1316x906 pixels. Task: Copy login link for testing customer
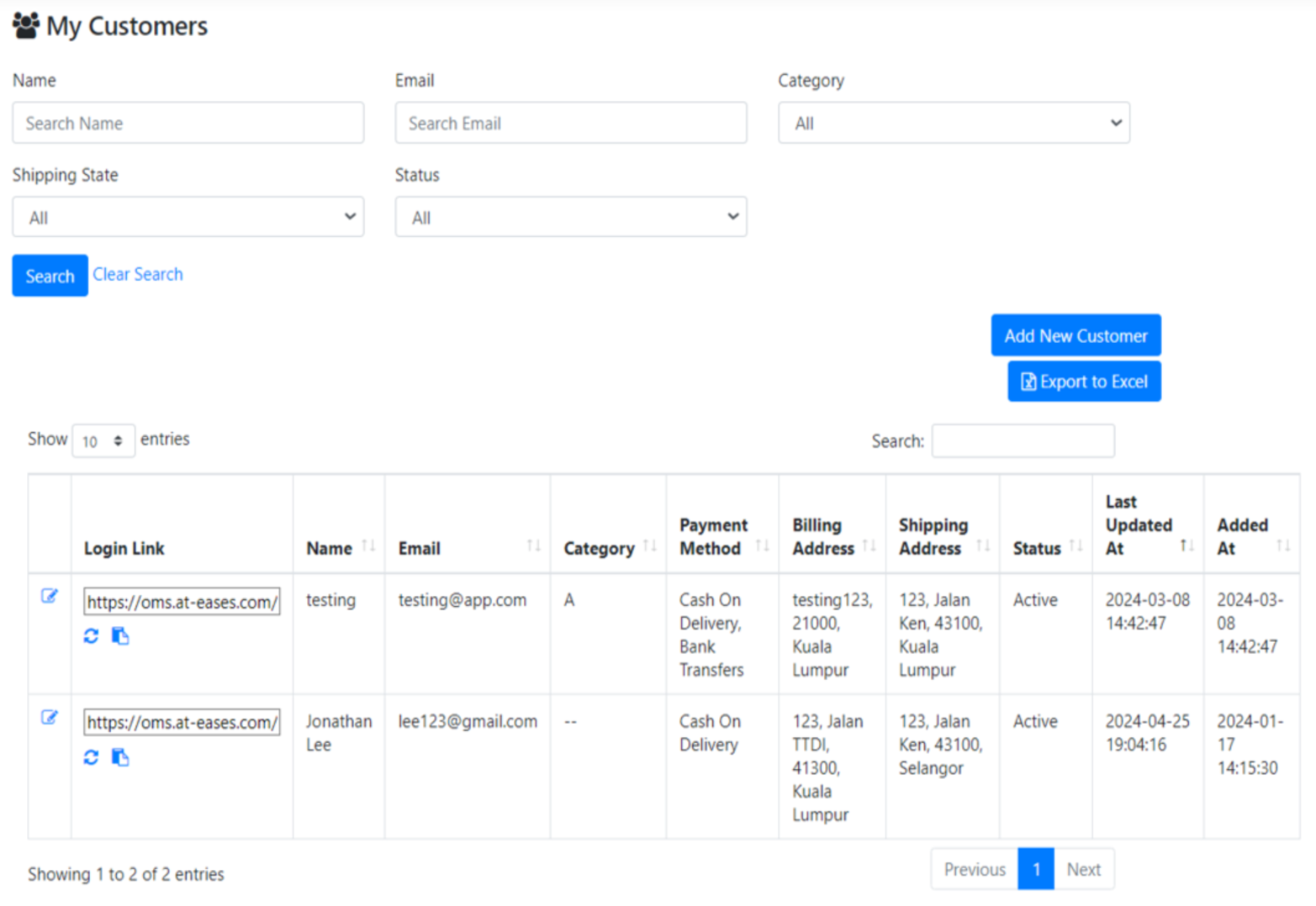point(120,636)
